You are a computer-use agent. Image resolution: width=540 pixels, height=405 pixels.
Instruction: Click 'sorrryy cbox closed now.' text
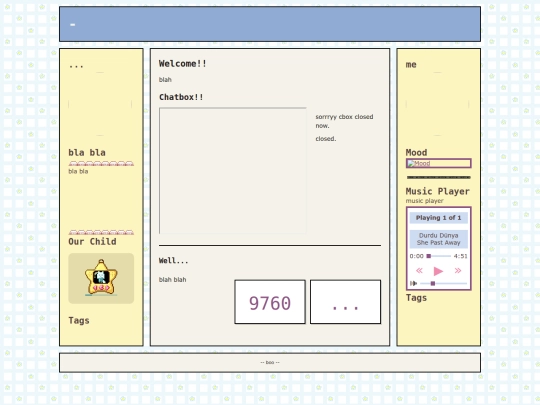point(344,121)
